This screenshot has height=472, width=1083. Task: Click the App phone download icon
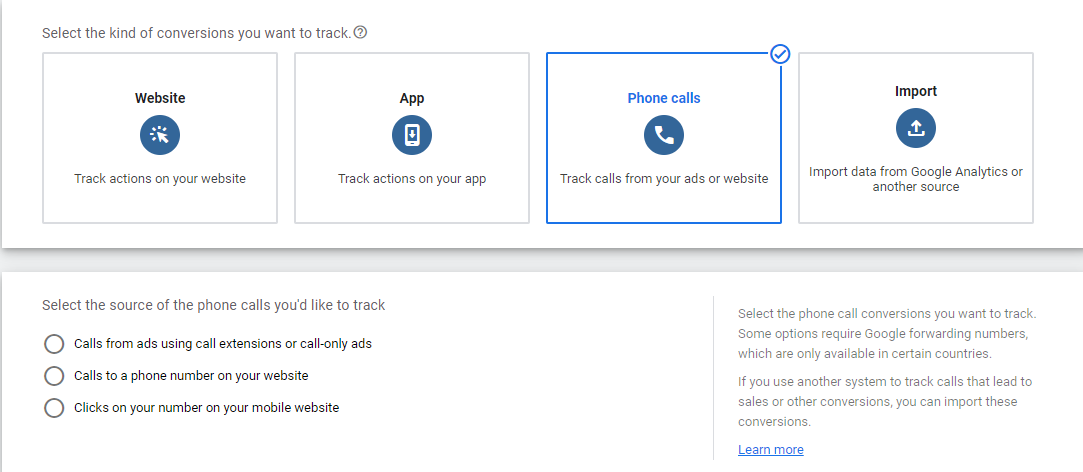coord(412,135)
